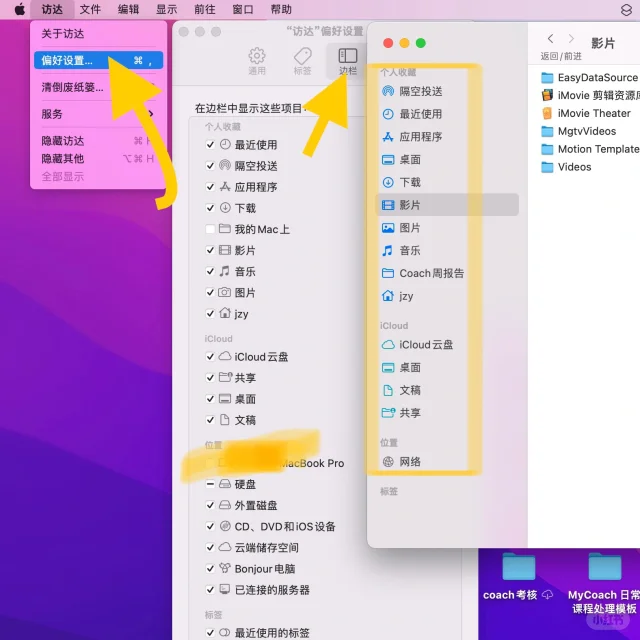Toggle the 最近使用的标签 checkbox

tap(210, 633)
